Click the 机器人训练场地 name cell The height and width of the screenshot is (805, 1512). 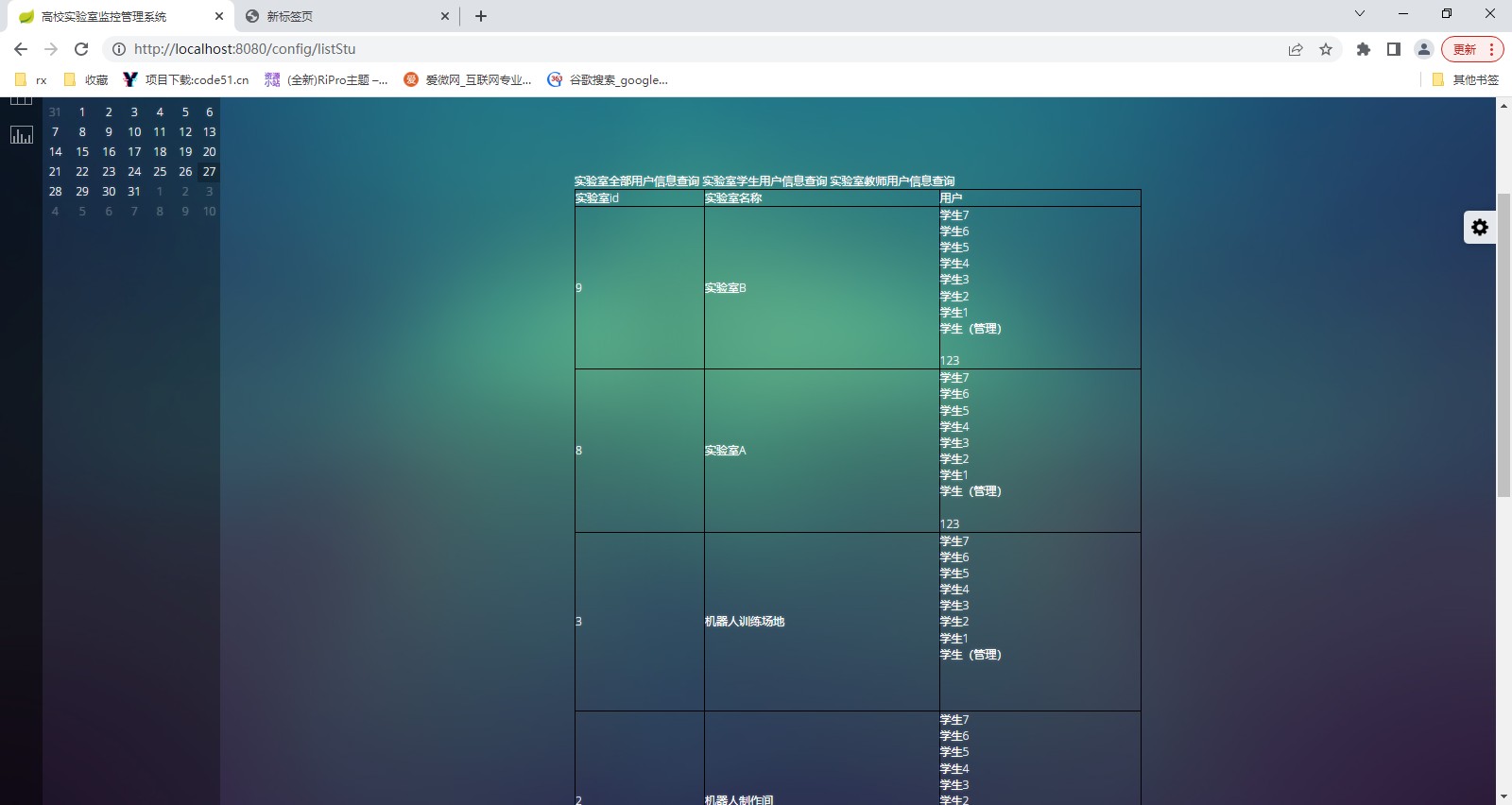click(x=822, y=622)
